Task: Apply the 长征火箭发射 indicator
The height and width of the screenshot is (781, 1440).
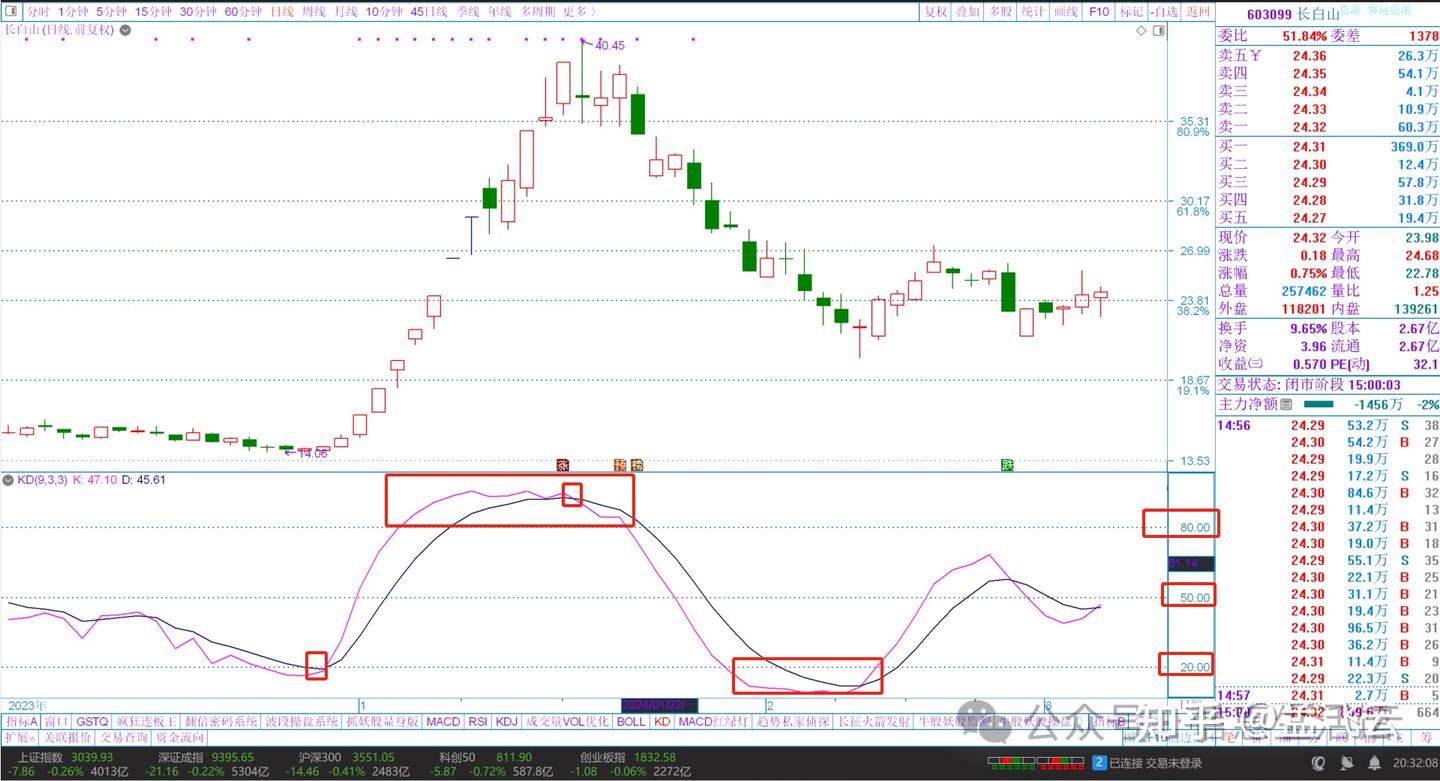Action: pyautogui.click(x=875, y=721)
